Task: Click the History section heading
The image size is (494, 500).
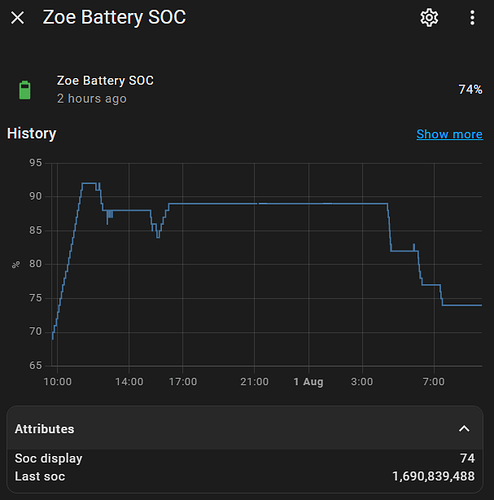Action: 32,134
